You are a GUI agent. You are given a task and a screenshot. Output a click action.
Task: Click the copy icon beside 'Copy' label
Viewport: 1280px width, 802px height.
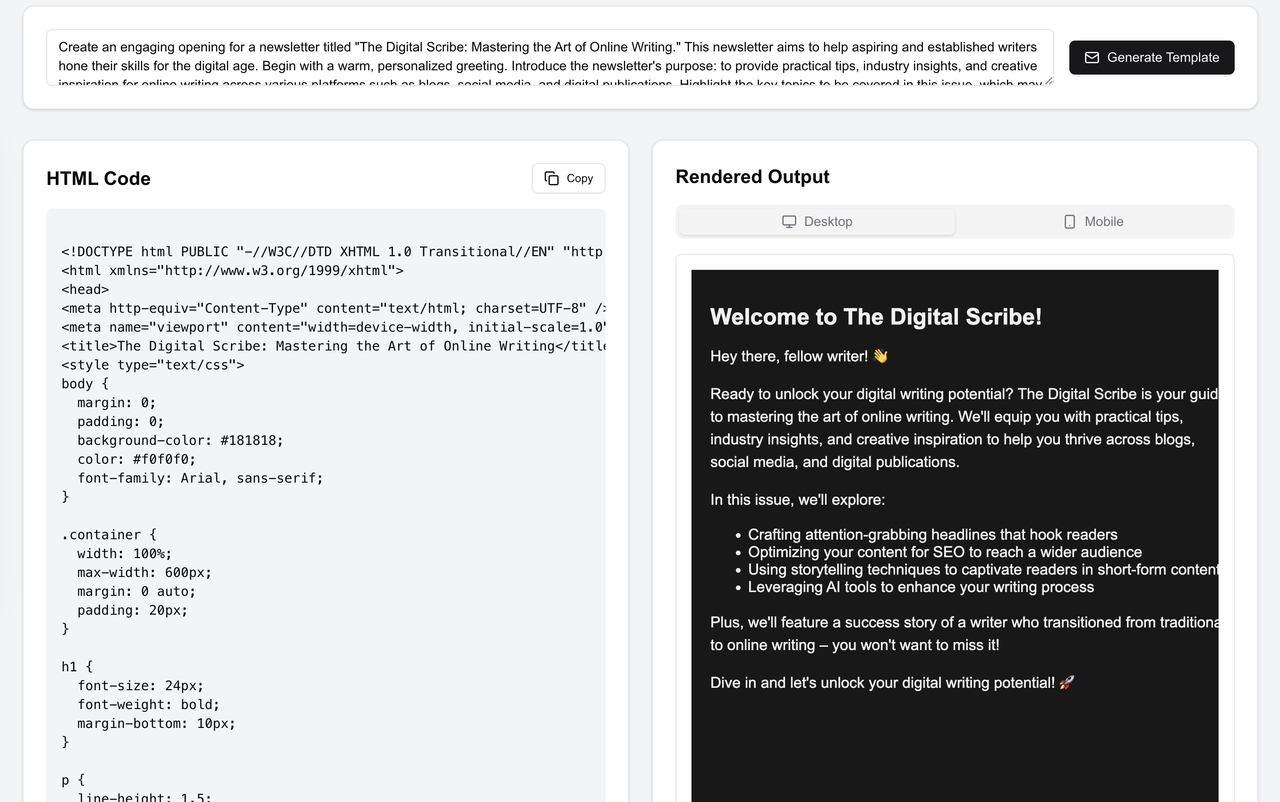pyautogui.click(x=551, y=178)
